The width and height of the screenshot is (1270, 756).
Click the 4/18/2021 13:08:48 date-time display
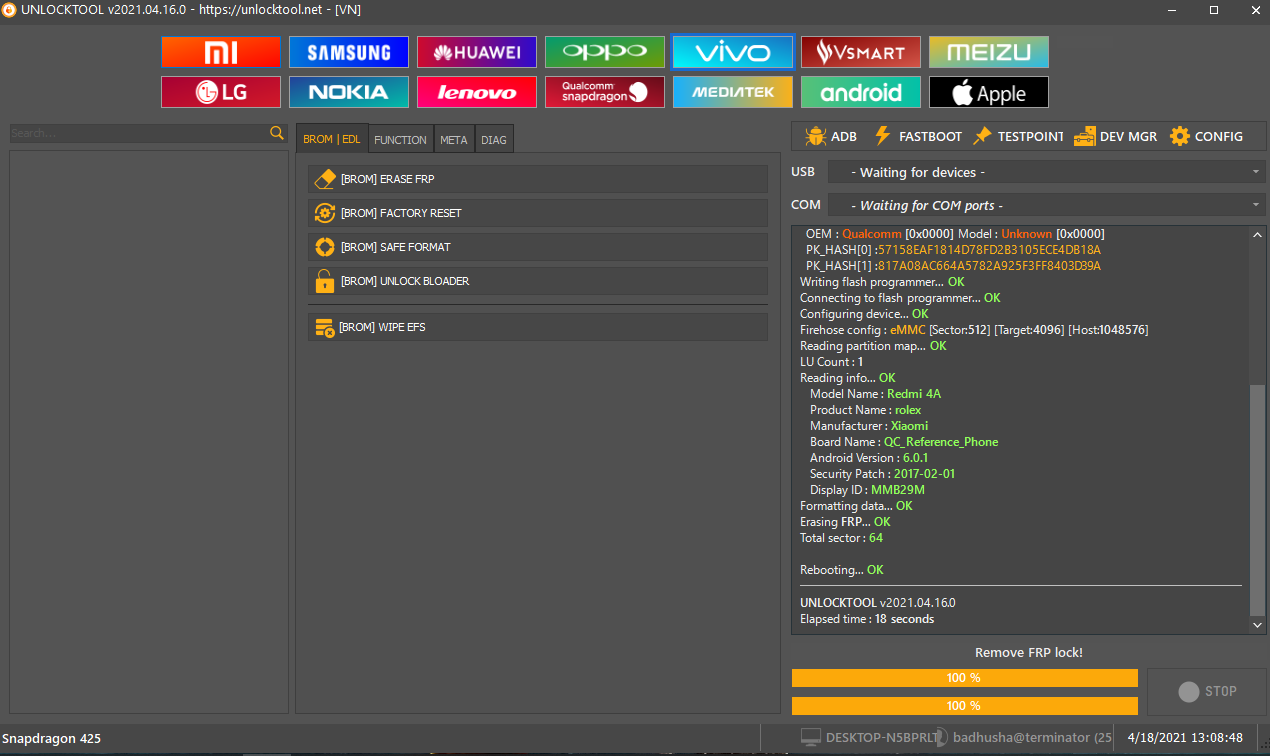pyautogui.click(x=1185, y=738)
